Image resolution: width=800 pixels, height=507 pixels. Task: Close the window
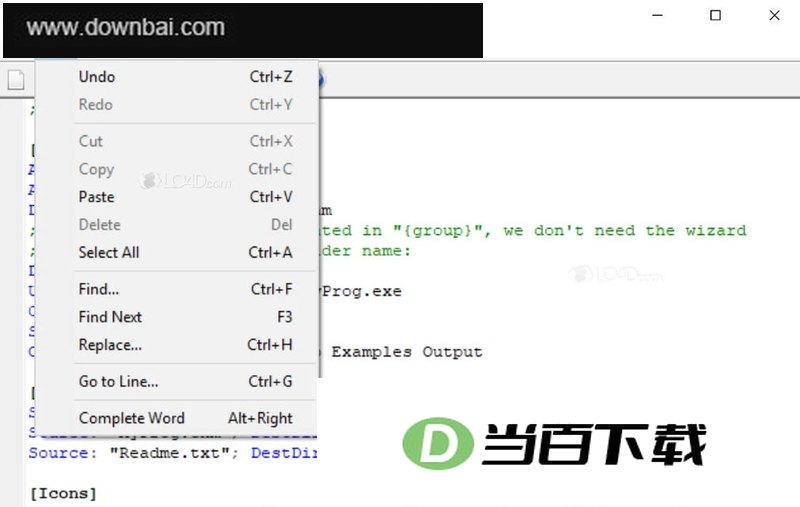pos(774,15)
